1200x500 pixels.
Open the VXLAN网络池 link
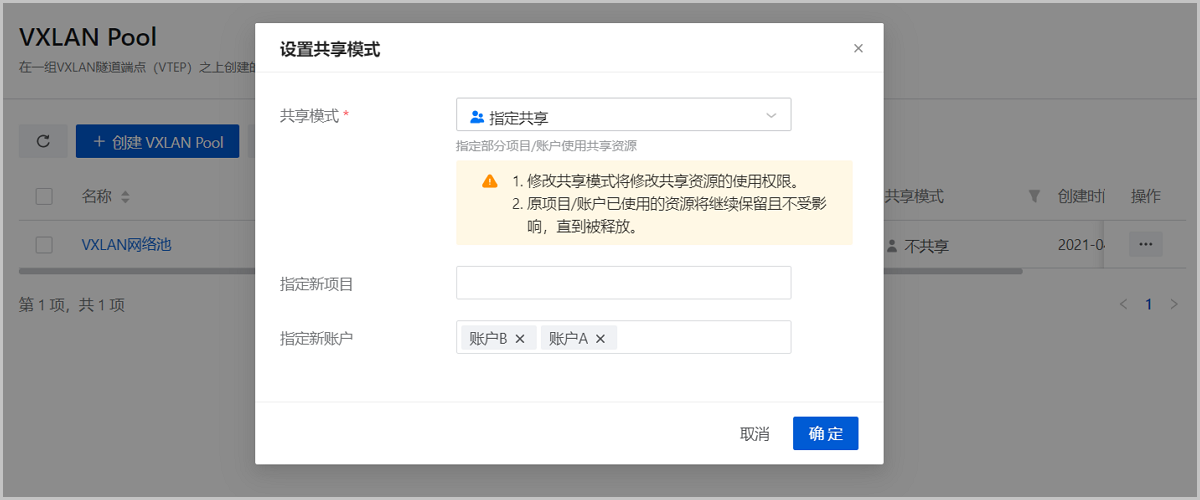tap(127, 244)
